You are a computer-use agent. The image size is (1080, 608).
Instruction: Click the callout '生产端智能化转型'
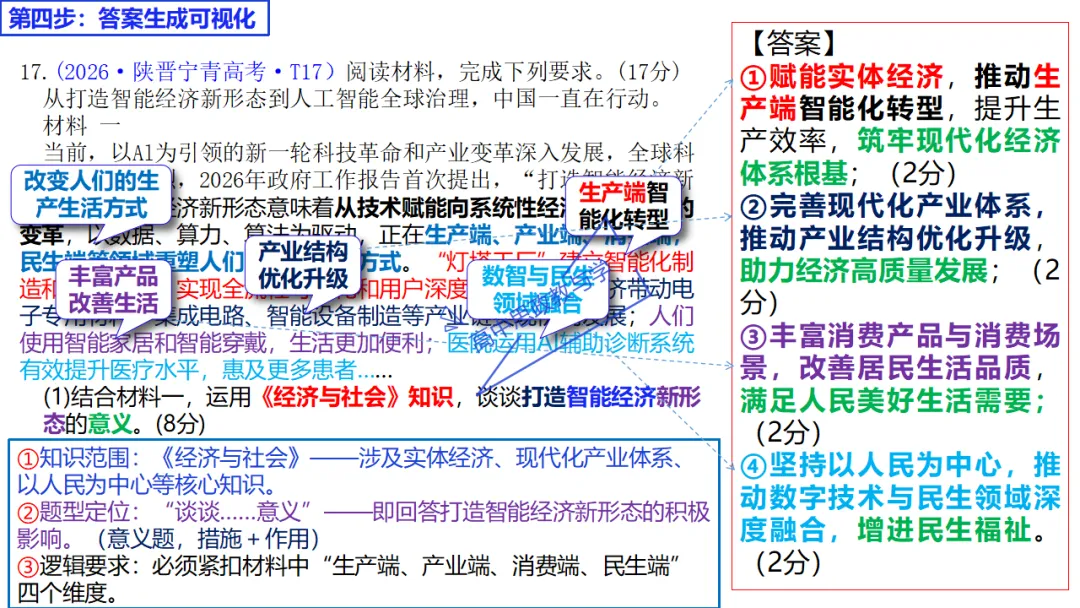coord(623,205)
